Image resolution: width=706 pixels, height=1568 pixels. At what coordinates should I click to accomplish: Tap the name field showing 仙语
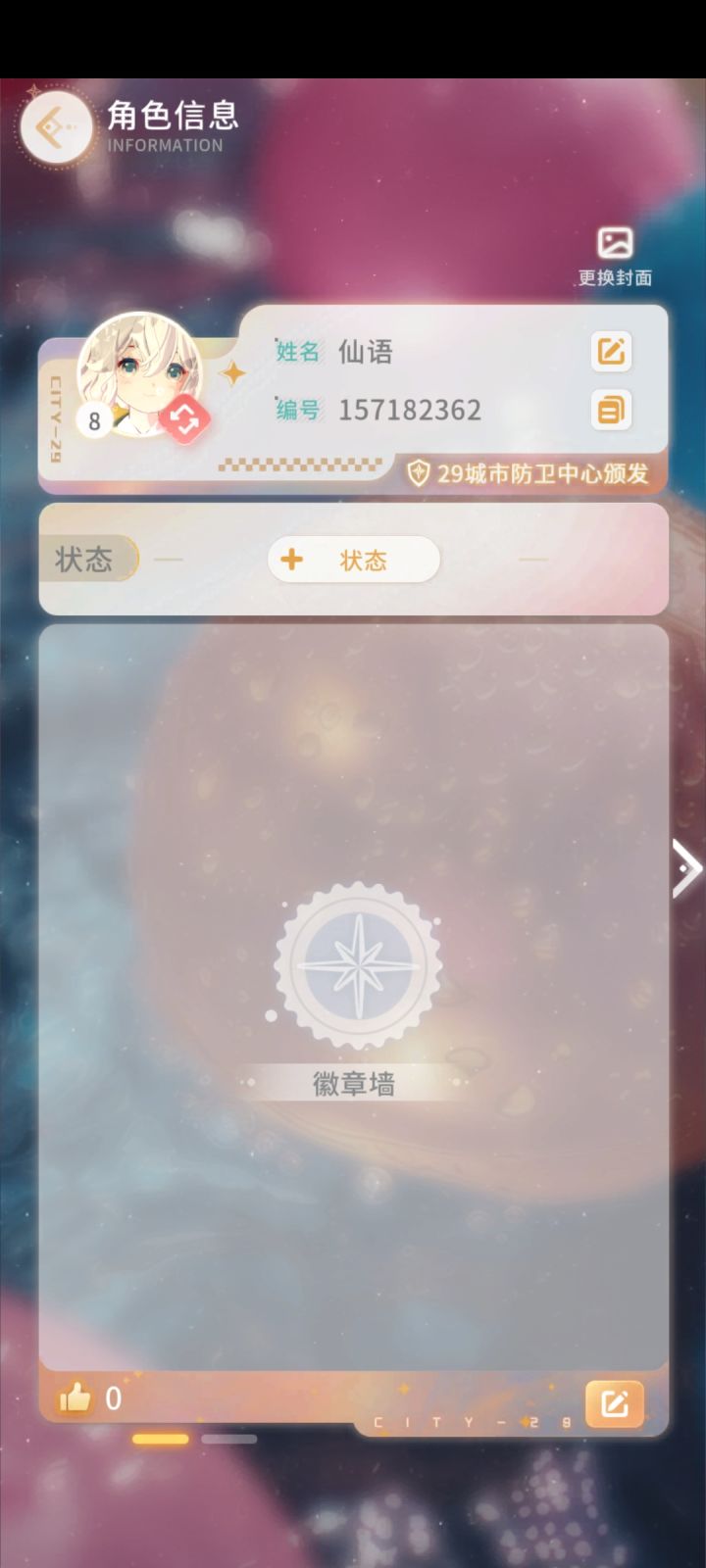[x=366, y=351]
